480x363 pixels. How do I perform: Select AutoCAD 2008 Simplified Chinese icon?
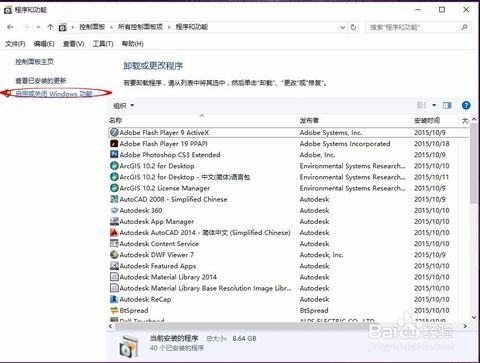click(x=114, y=199)
